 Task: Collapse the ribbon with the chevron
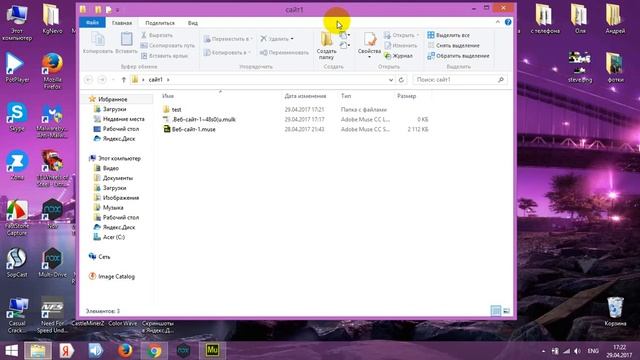pos(498,22)
